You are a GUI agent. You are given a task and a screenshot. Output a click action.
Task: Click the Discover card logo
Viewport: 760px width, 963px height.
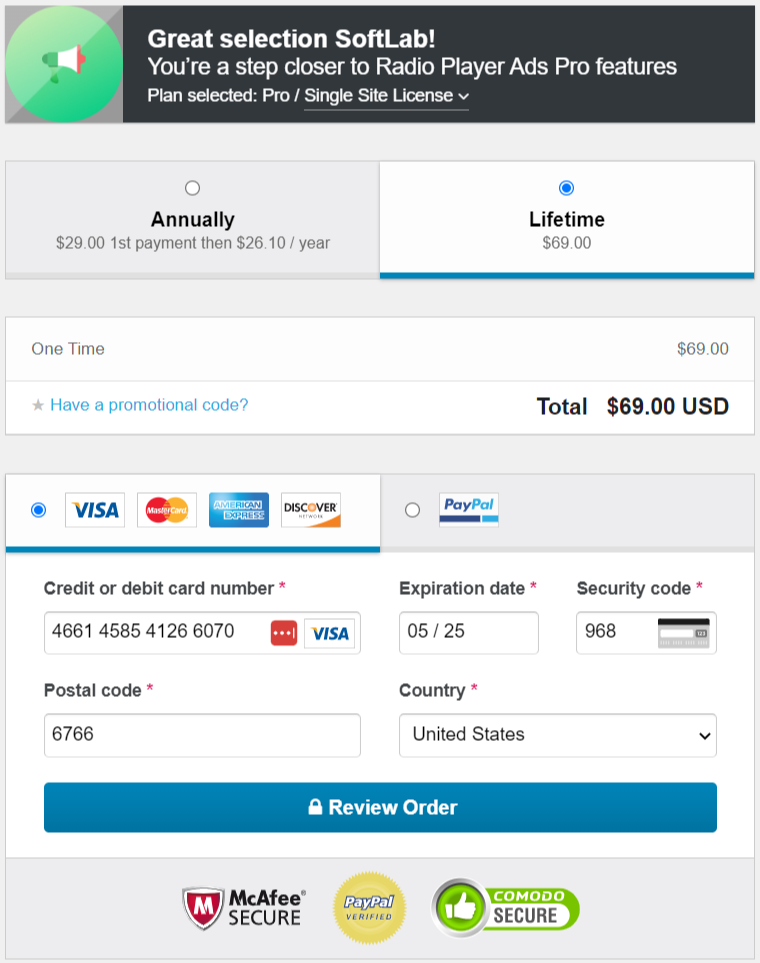point(311,510)
